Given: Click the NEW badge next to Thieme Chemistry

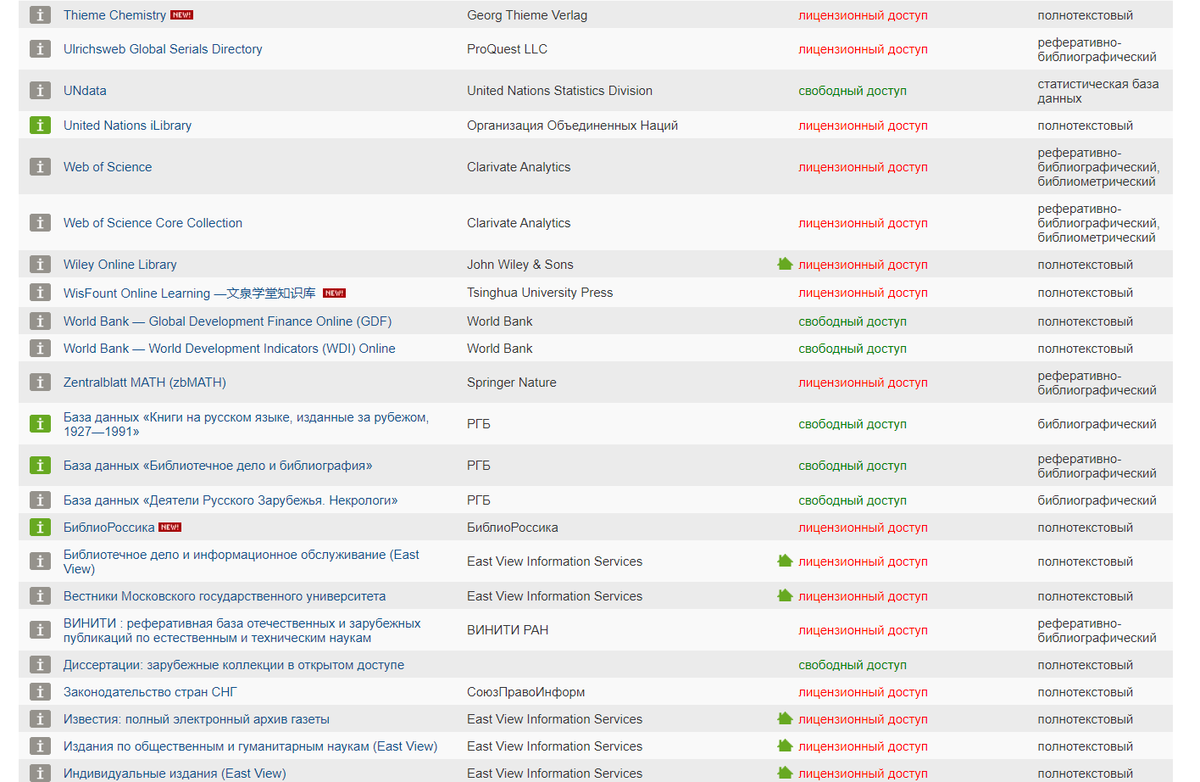Looking at the screenshot, I should tap(182, 15).
